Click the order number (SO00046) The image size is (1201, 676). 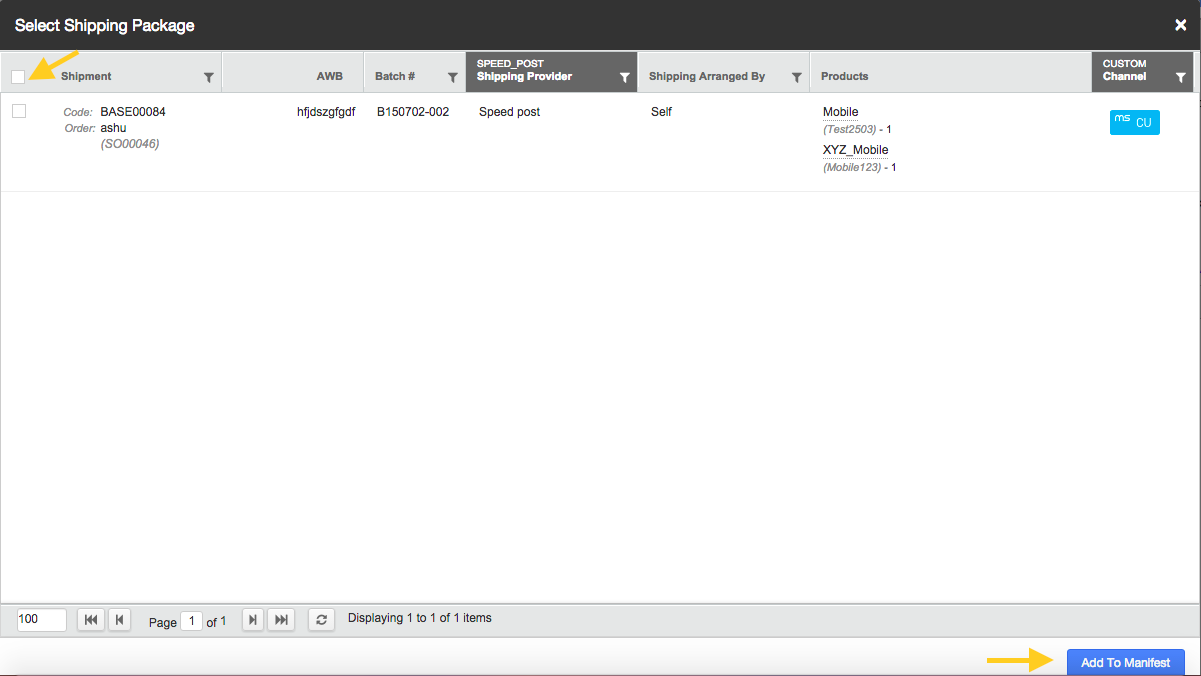point(130,144)
